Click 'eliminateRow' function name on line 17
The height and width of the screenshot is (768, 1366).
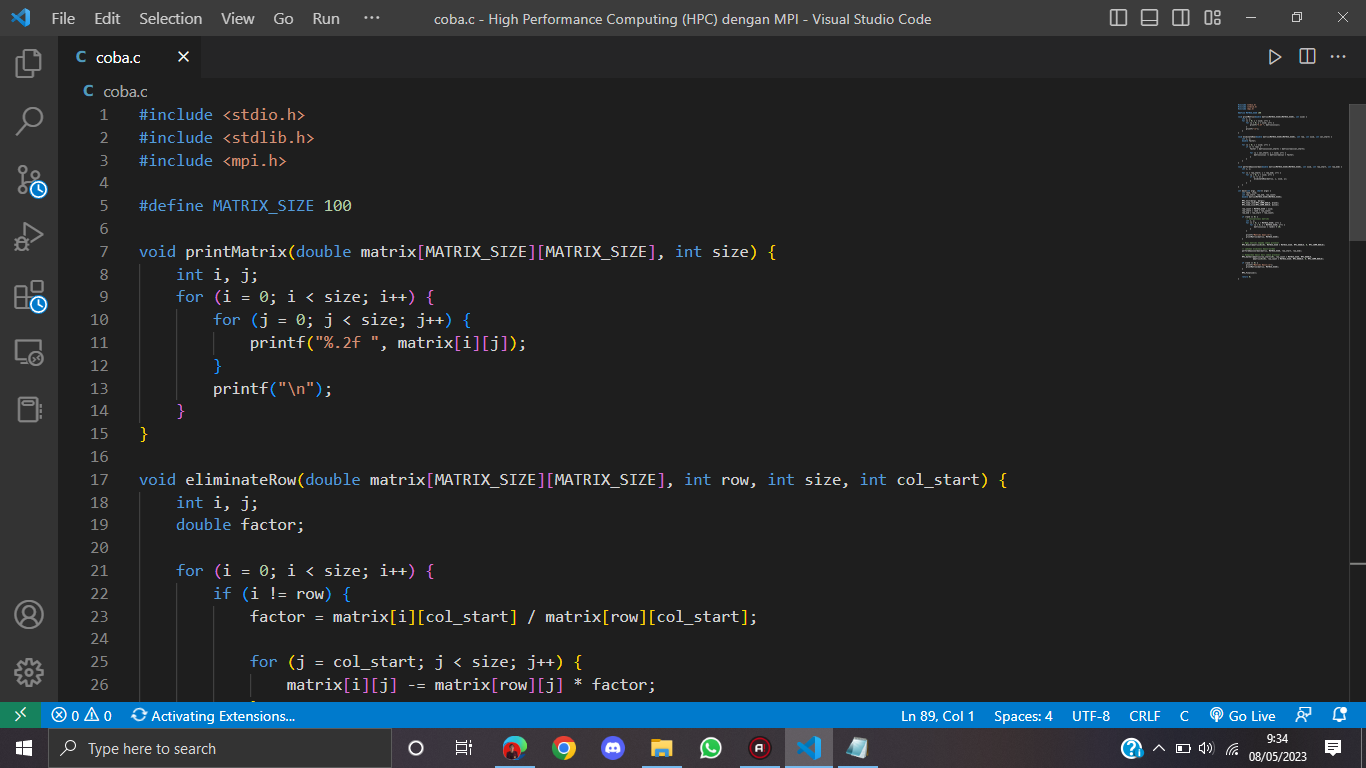tap(241, 480)
